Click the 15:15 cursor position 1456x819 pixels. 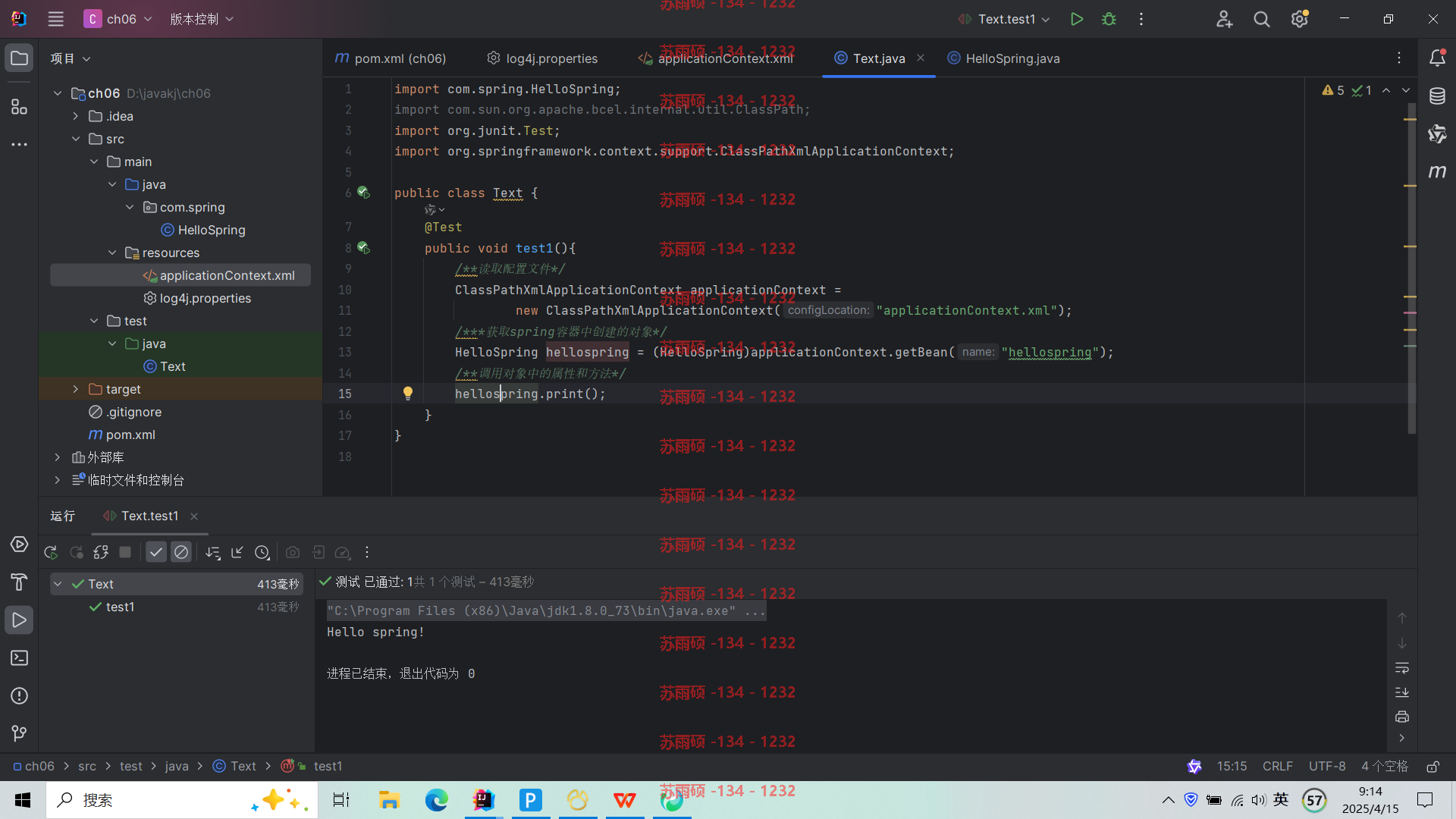(x=1232, y=767)
